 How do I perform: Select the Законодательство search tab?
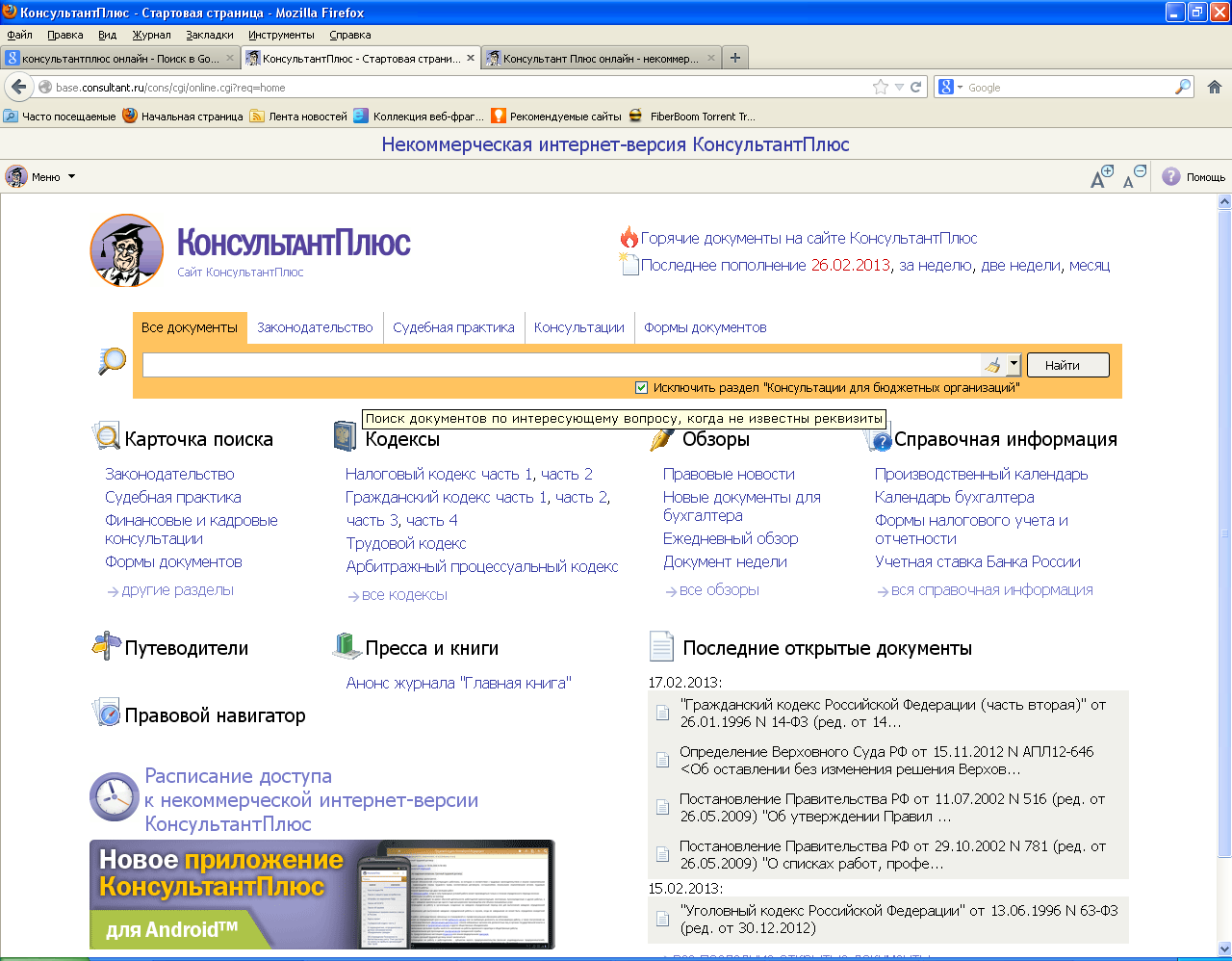point(315,327)
